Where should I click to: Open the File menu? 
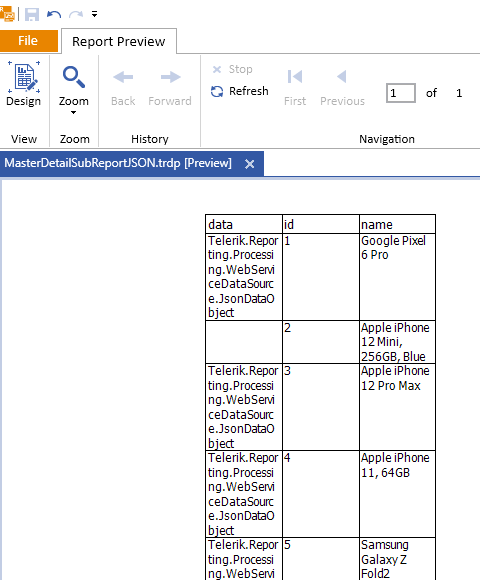pyautogui.click(x=29, y=41)
